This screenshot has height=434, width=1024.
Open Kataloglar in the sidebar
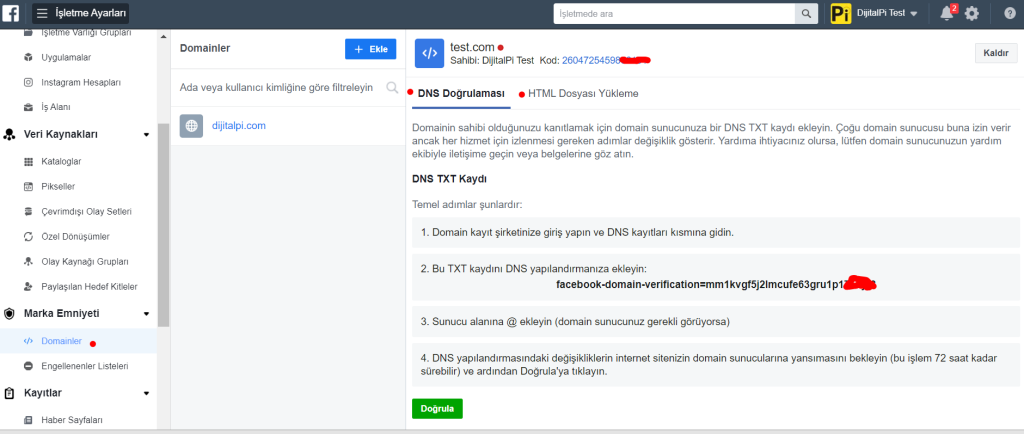point(61,161)
